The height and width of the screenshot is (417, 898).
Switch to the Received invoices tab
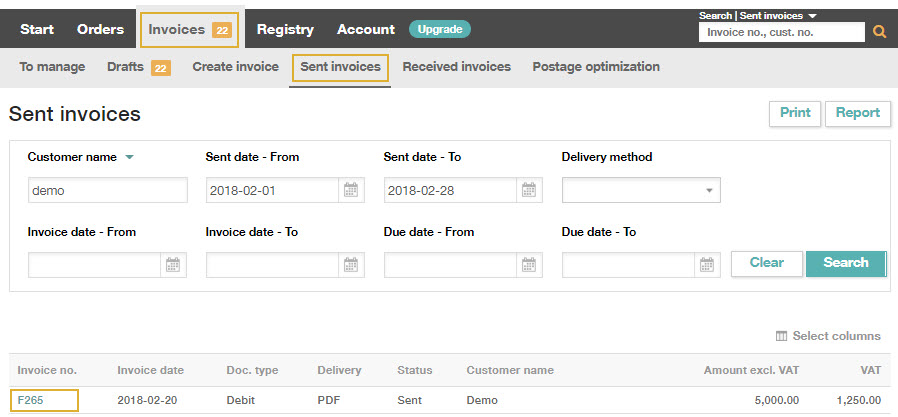point(456,67)
